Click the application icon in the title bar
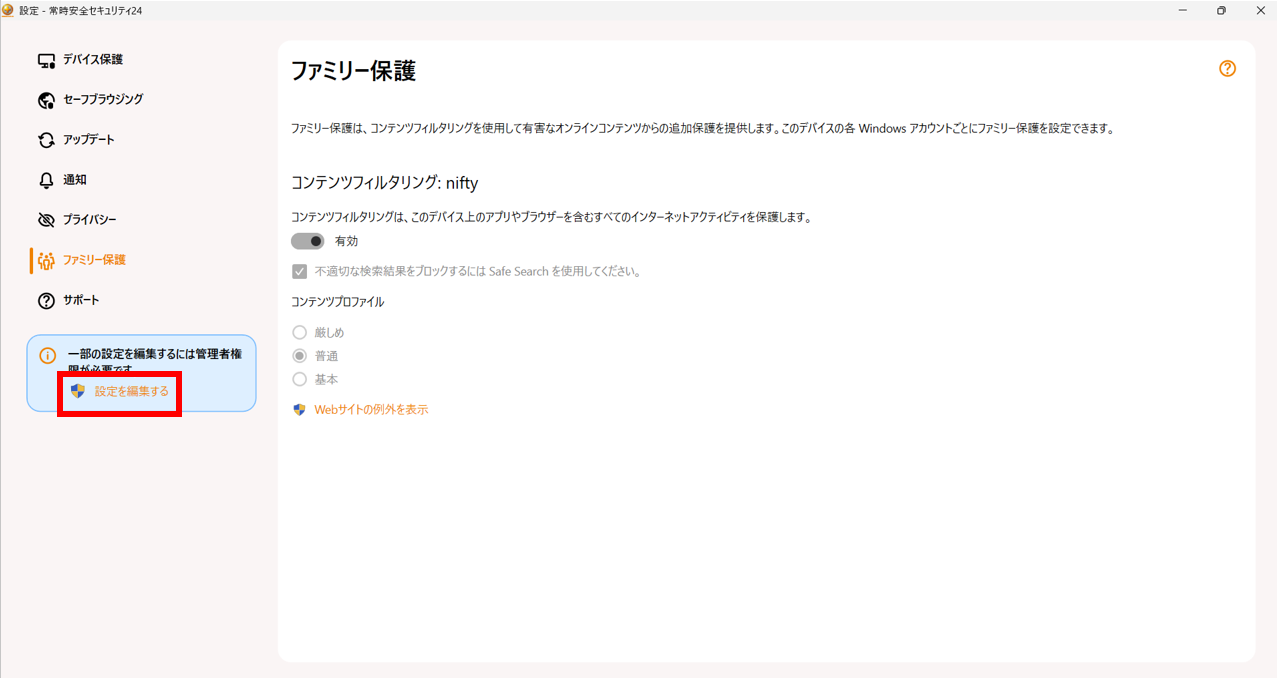This screenshot has height=678, width=1277. click(x=10, y=10)
